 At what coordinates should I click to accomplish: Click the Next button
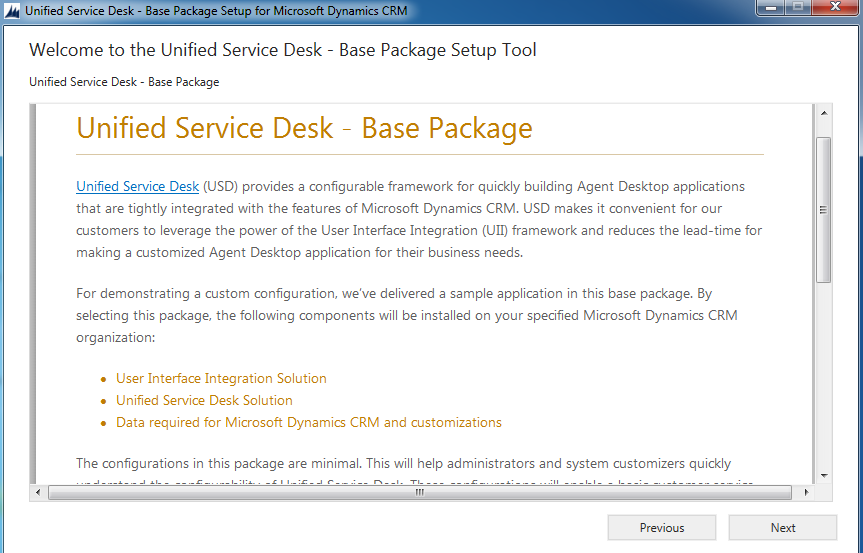(782, 528)
